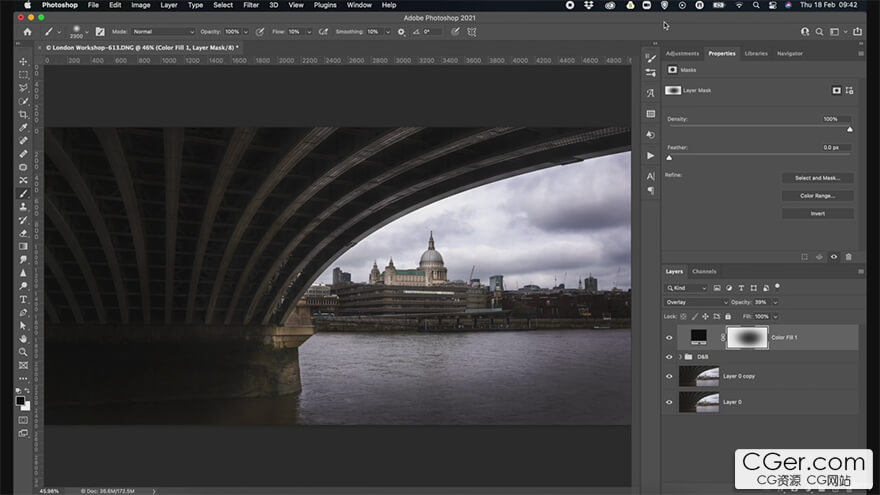
Task: Click Apply Mask icon in Properties
Action: coord(819,257)
